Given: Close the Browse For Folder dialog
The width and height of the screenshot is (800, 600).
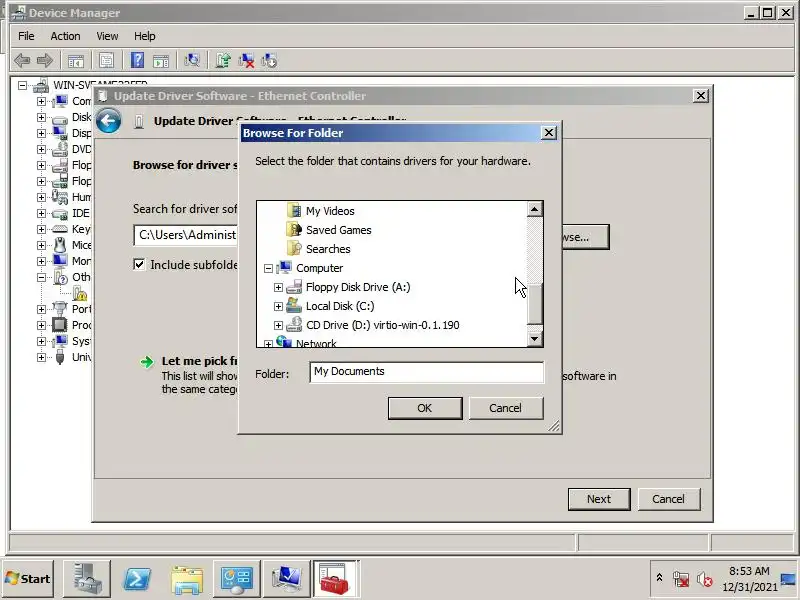Looking at the screenshot, I should [x=548, y=133].
